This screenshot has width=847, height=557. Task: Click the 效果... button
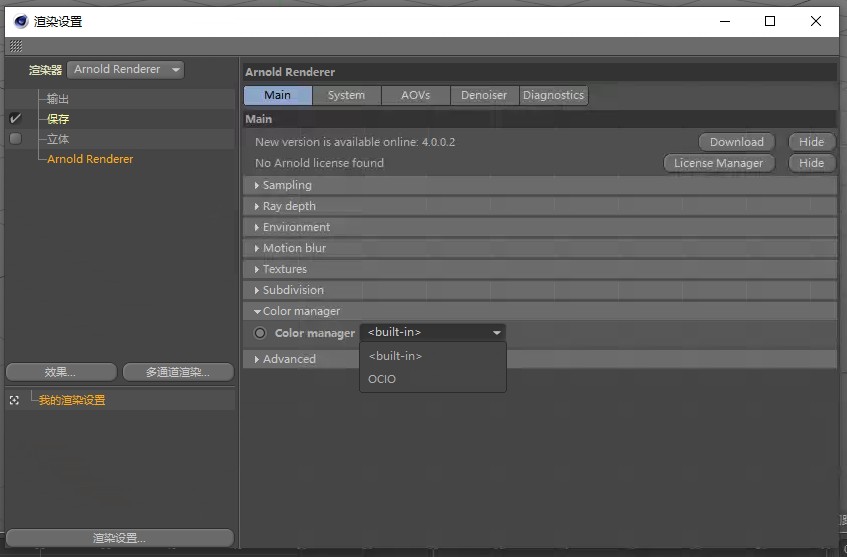[61, 372]
